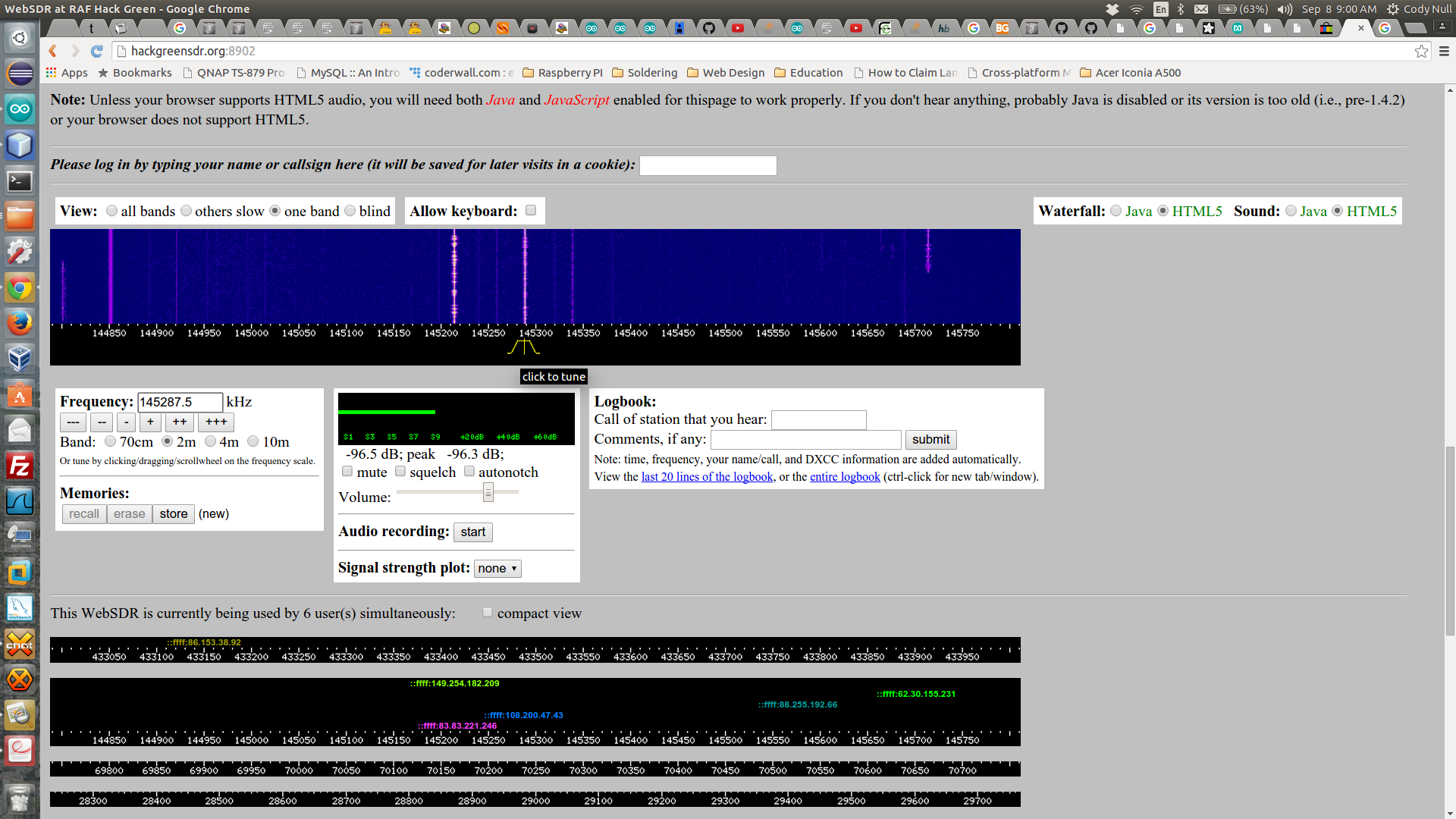Click the '+++' frequency step button
Image resolution: width=1456 pixels, height=819 pixels.
216,422
